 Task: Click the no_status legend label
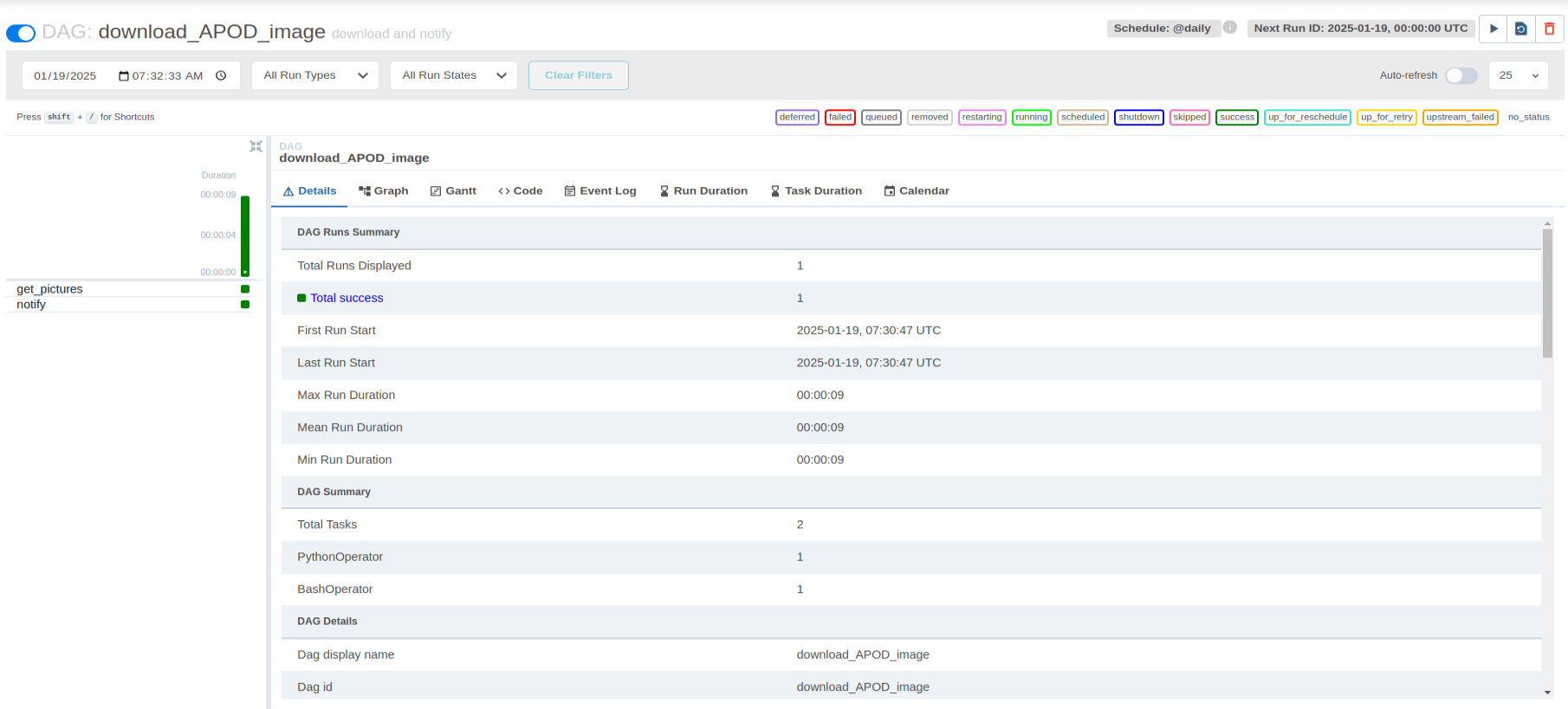1528,117
